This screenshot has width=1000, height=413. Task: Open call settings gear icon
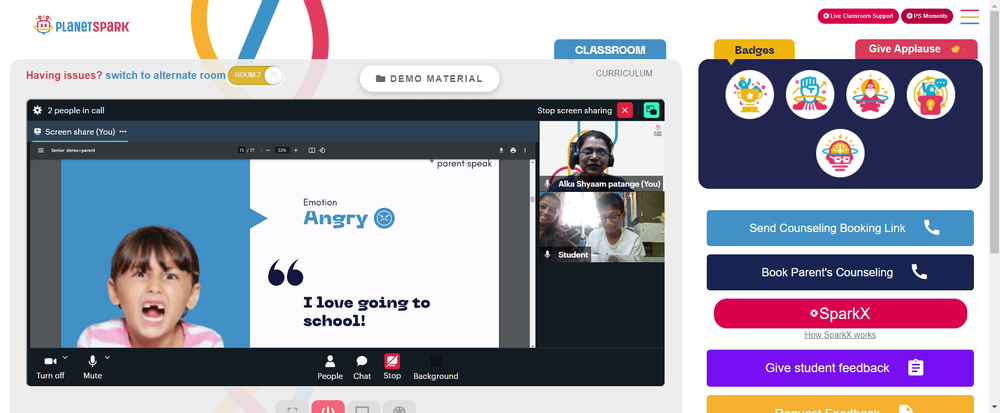coord(38,110)
